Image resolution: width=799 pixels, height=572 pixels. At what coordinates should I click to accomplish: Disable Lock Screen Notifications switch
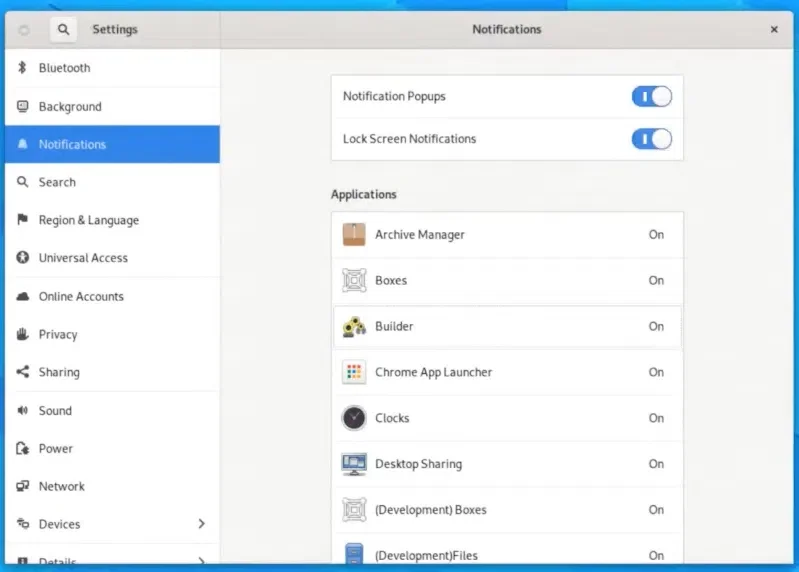tap(651, 139)
